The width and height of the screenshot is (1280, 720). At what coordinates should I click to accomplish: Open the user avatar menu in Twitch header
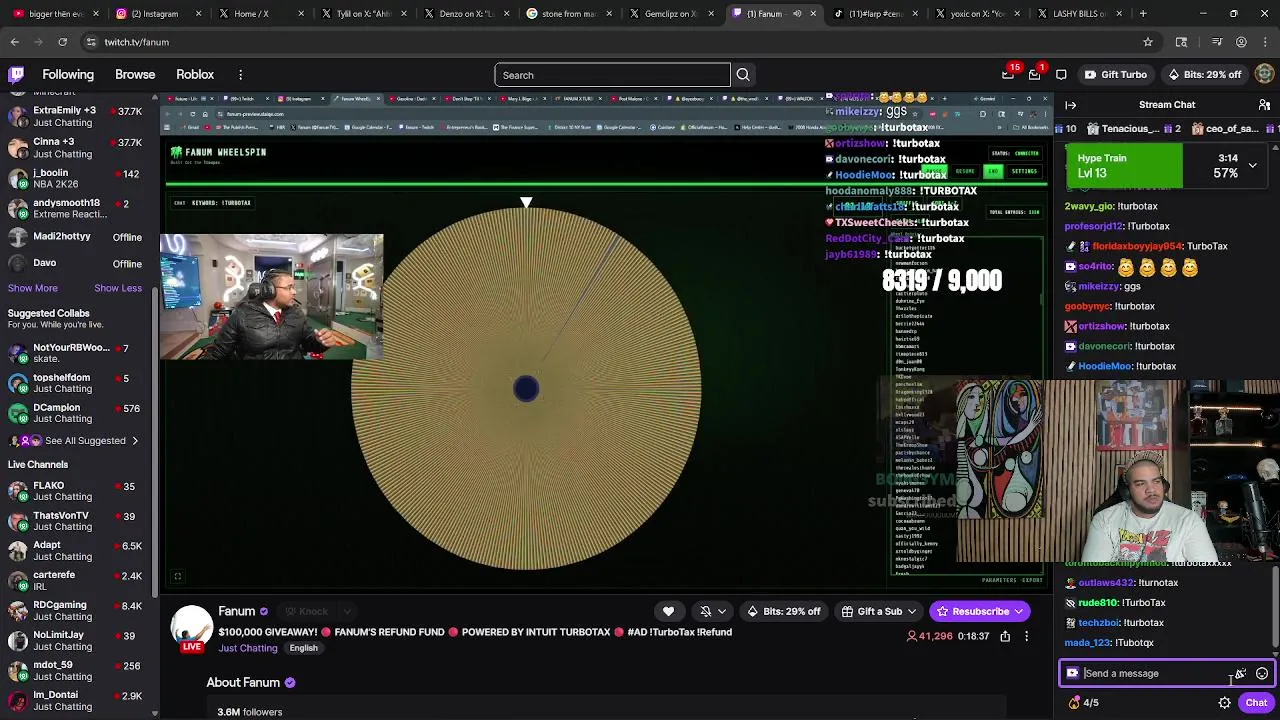(x=1265, y=75)
